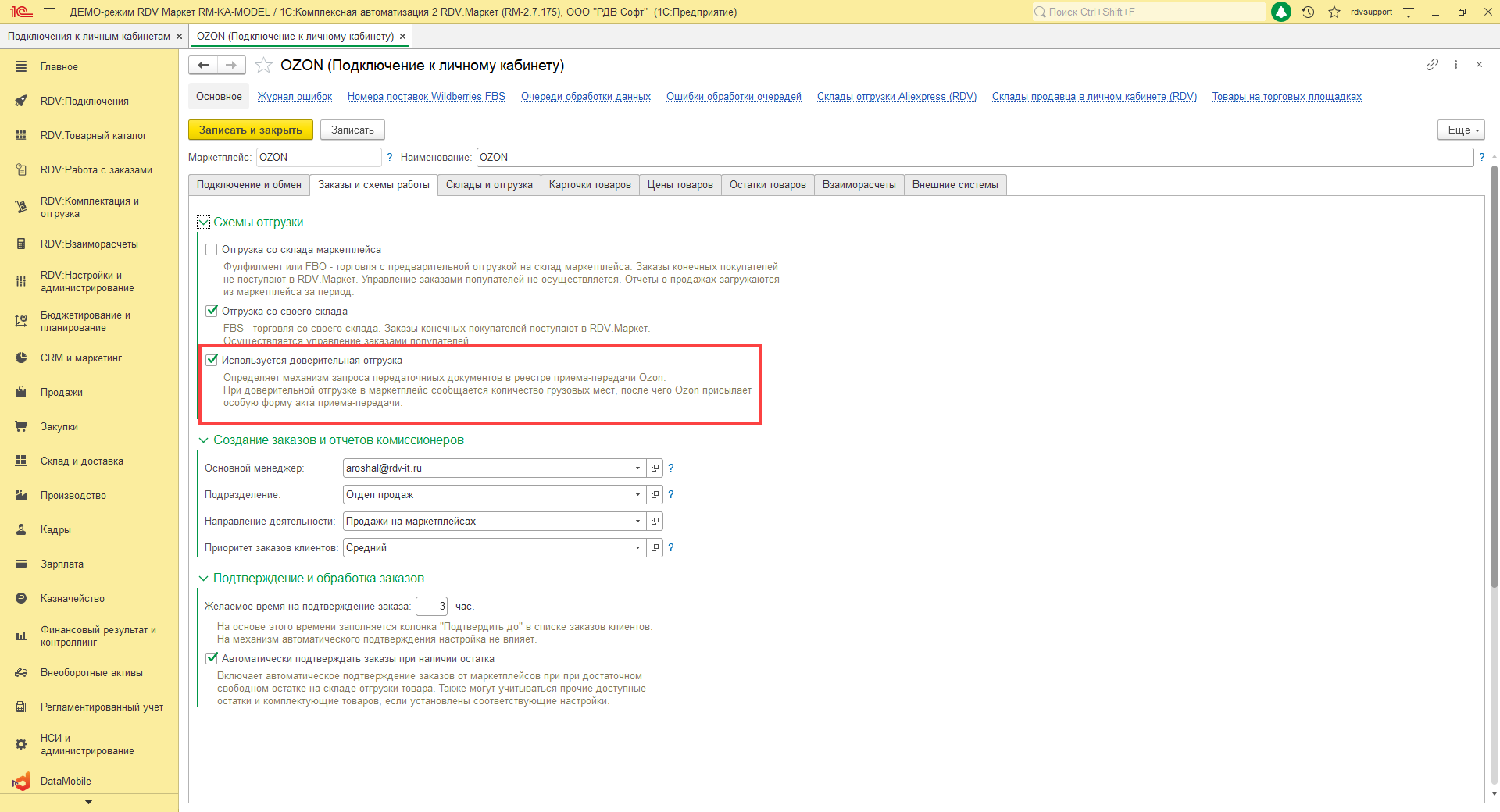
Task: Enable Отгрузка со склада маркетплейса checkbox
Action: pyautogui.click(x=212, y=250)
